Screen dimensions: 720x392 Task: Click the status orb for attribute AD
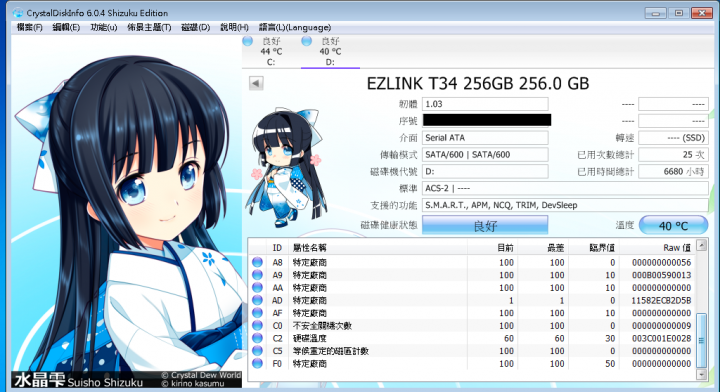click(257, 300)
